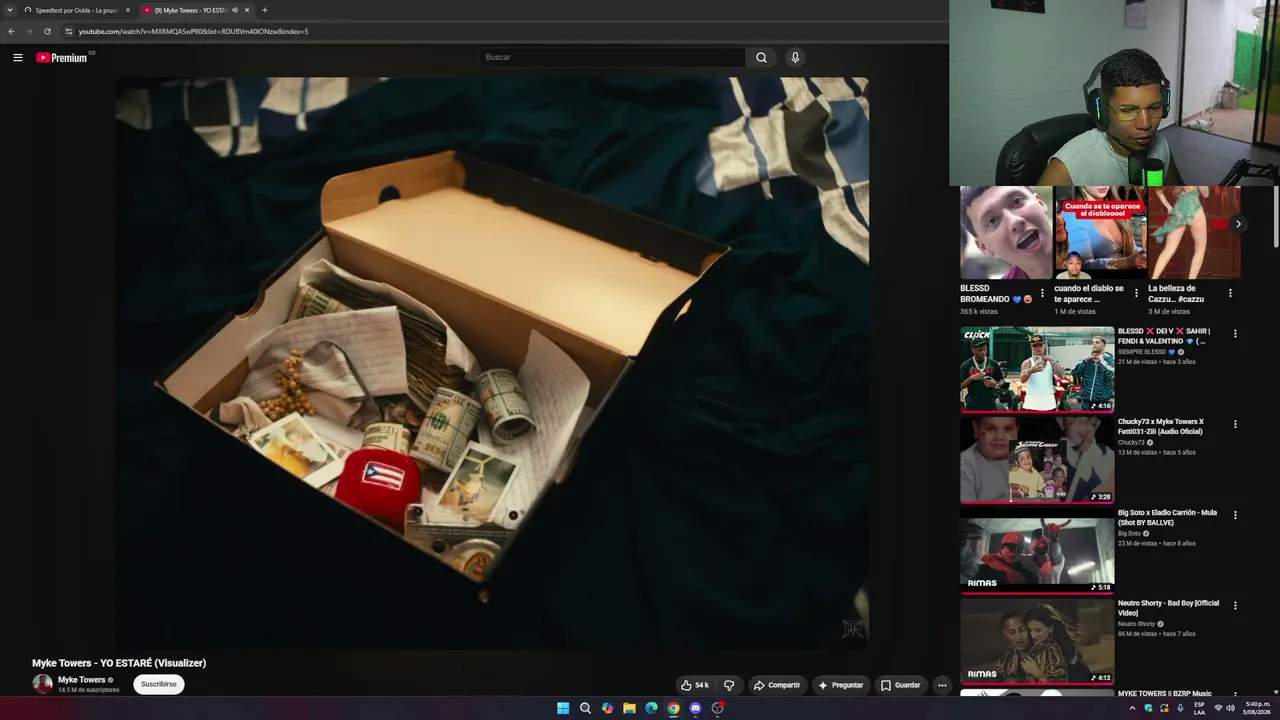Open the tab search dropdown
1280x720 pixels.
(10, 10)
